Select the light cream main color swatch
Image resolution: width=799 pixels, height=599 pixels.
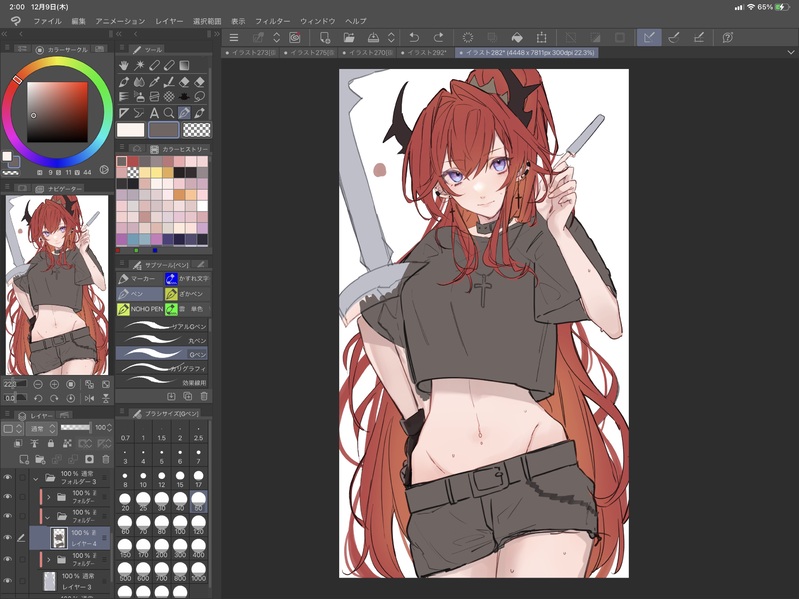pos(131,130)
